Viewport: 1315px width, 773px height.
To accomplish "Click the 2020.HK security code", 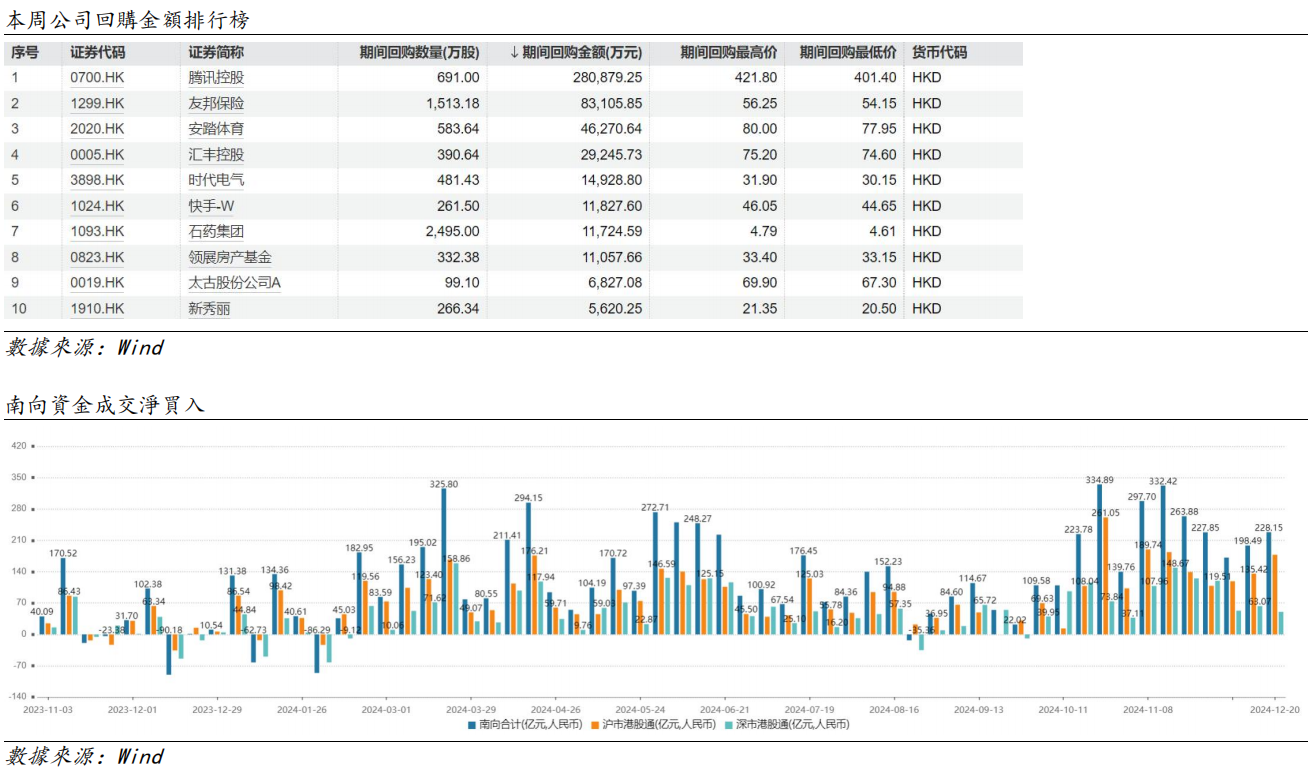I will click(97, 129).
